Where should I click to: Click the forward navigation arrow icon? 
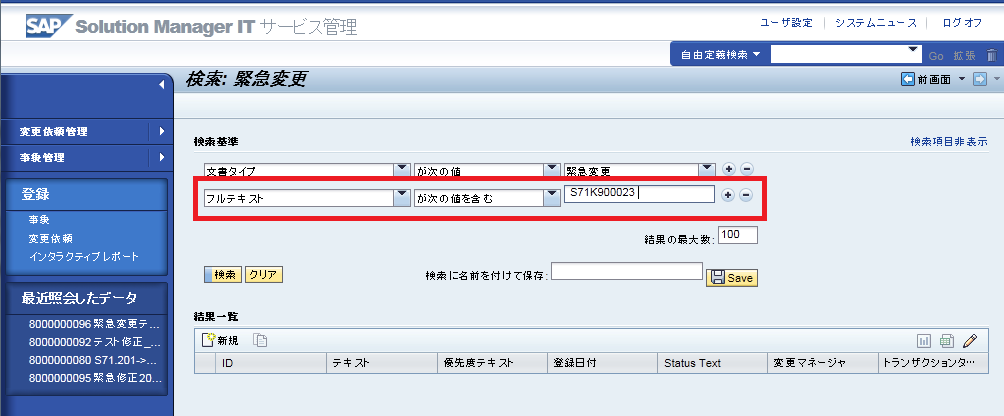pyautogui.click(x=980, y=79)
